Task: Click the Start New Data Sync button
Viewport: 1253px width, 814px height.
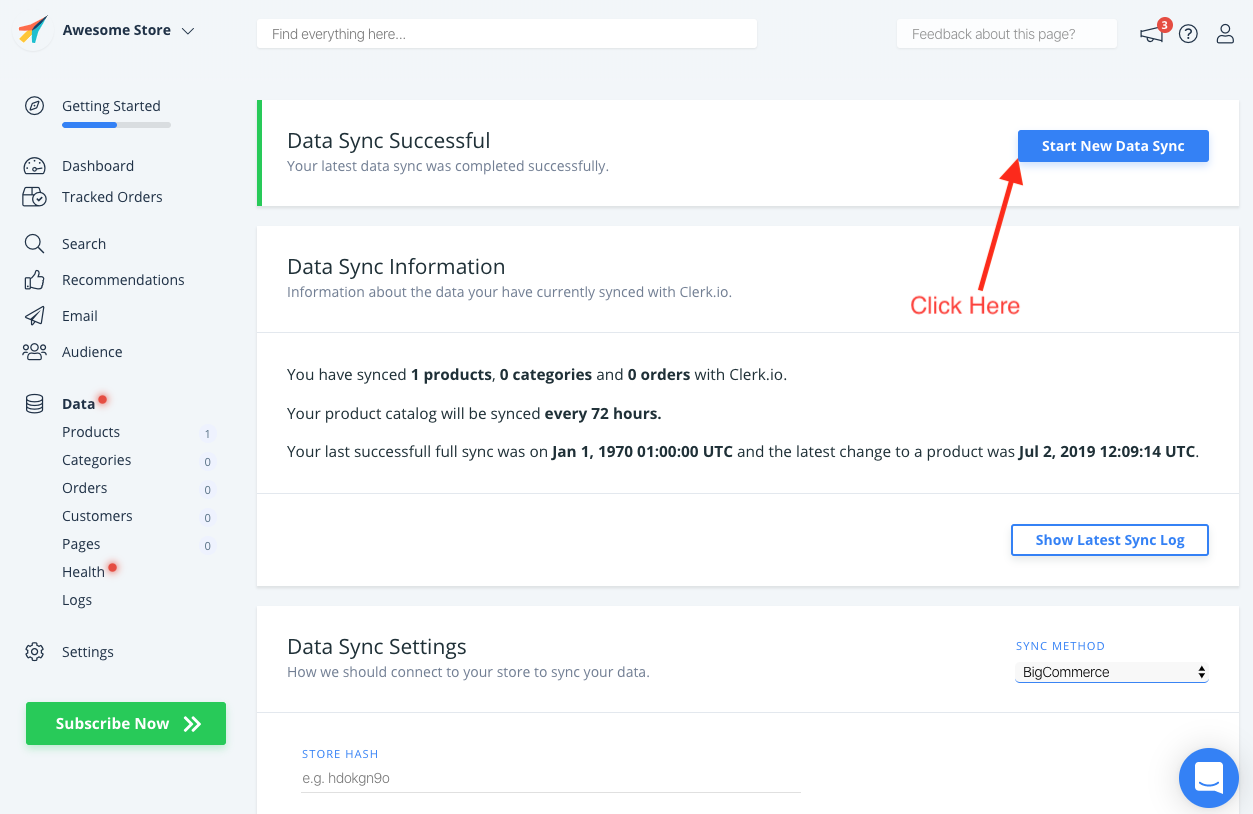Action: (x=1113, y=146)
